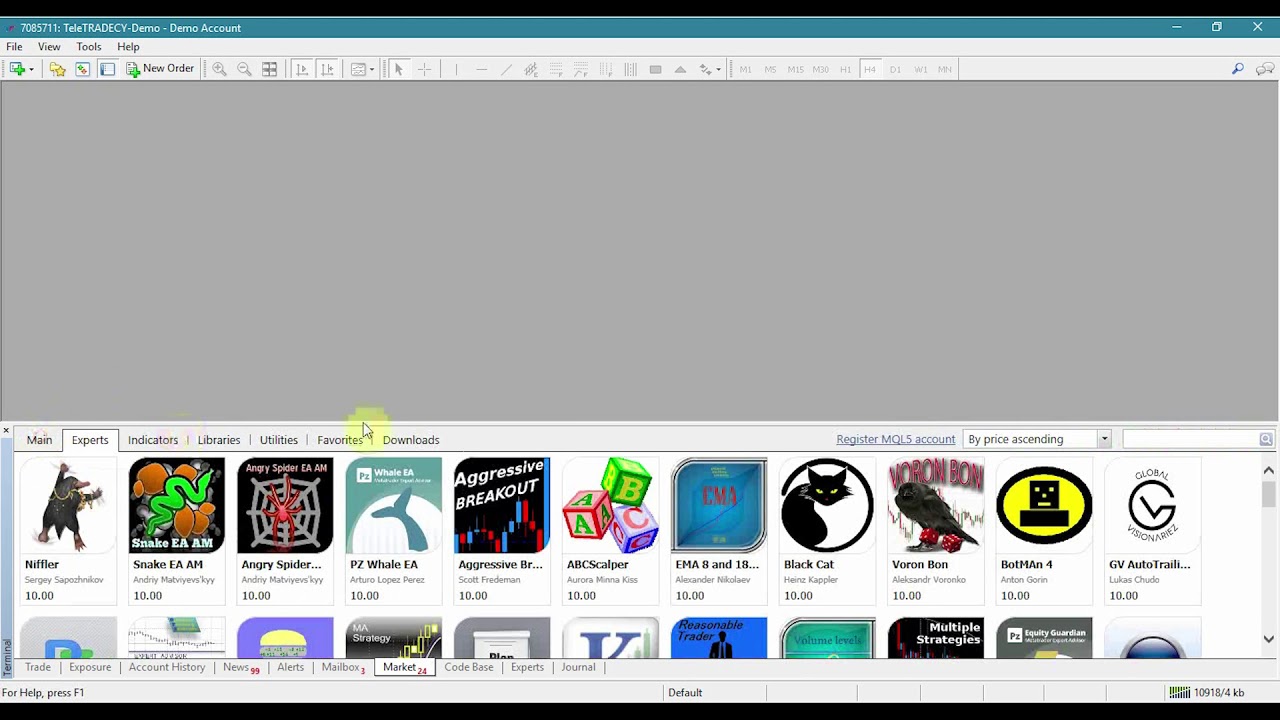Click the Zoom In magnifier icon
Screen dimensions: 1280x720
point(219,69)
